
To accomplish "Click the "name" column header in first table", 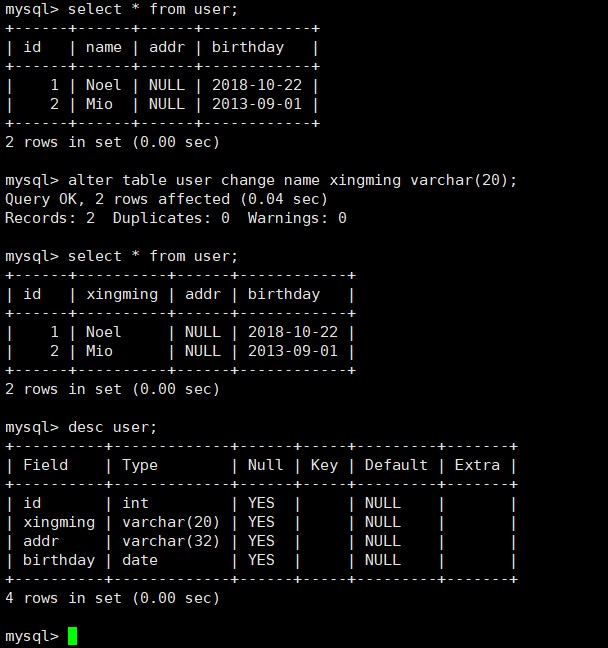I will point(103,47).
